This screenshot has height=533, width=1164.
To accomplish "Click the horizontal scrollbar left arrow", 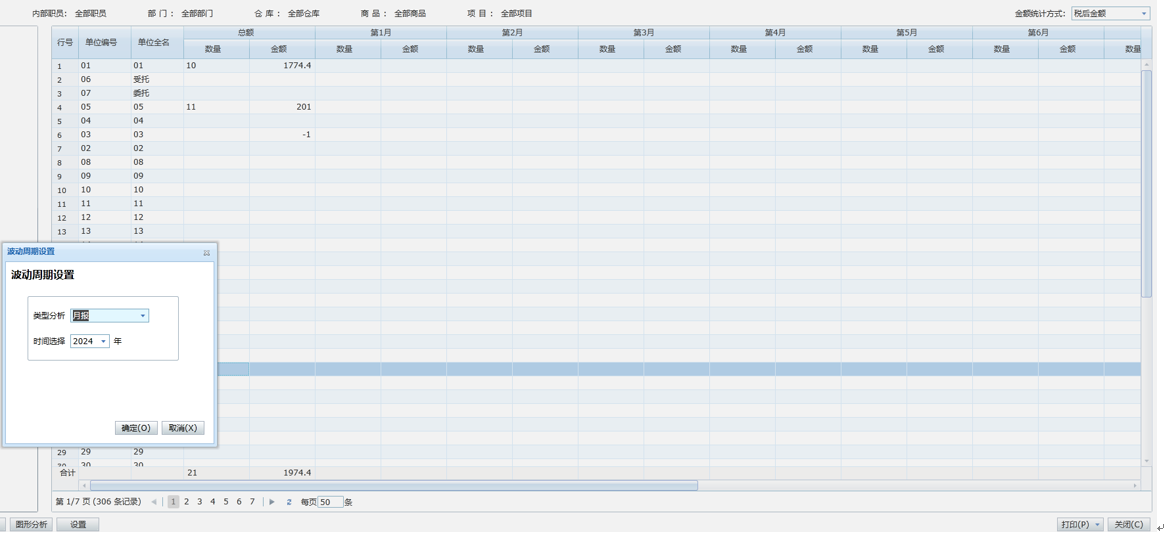I will click(84, 486).
